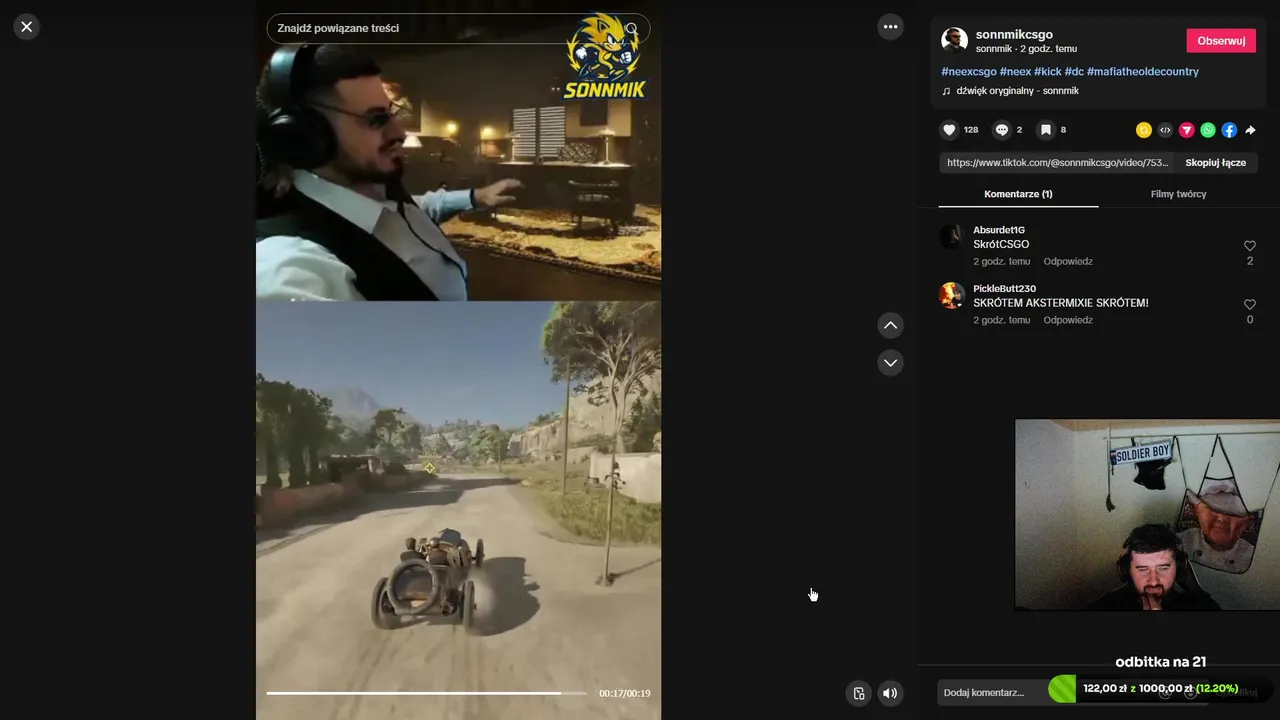Open PickleButt230 commenter avatar
This screenshot has height=720, width=1280.
(x=952, y=295)
